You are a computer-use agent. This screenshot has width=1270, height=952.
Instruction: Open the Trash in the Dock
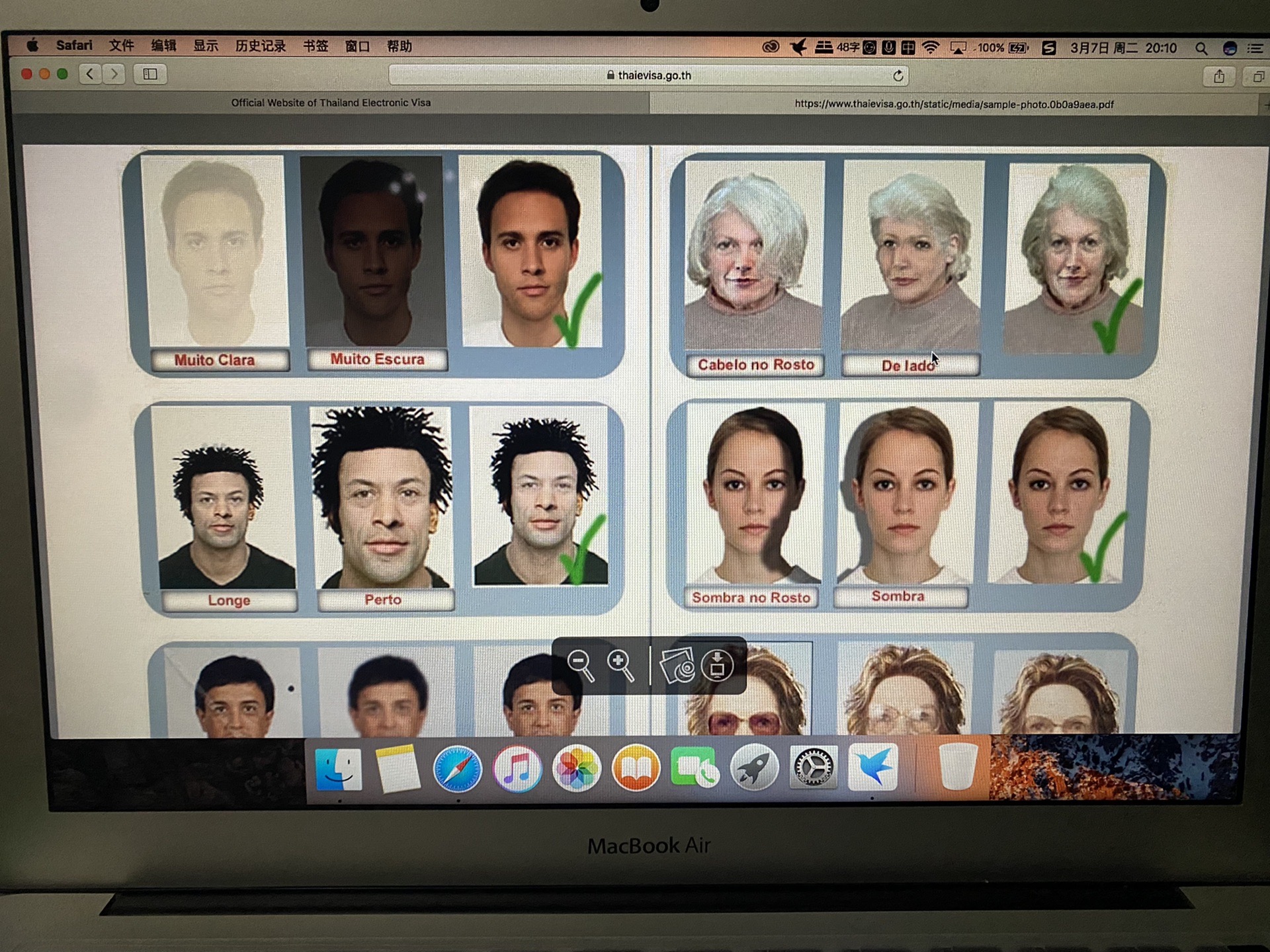click(x=958, y=767)
